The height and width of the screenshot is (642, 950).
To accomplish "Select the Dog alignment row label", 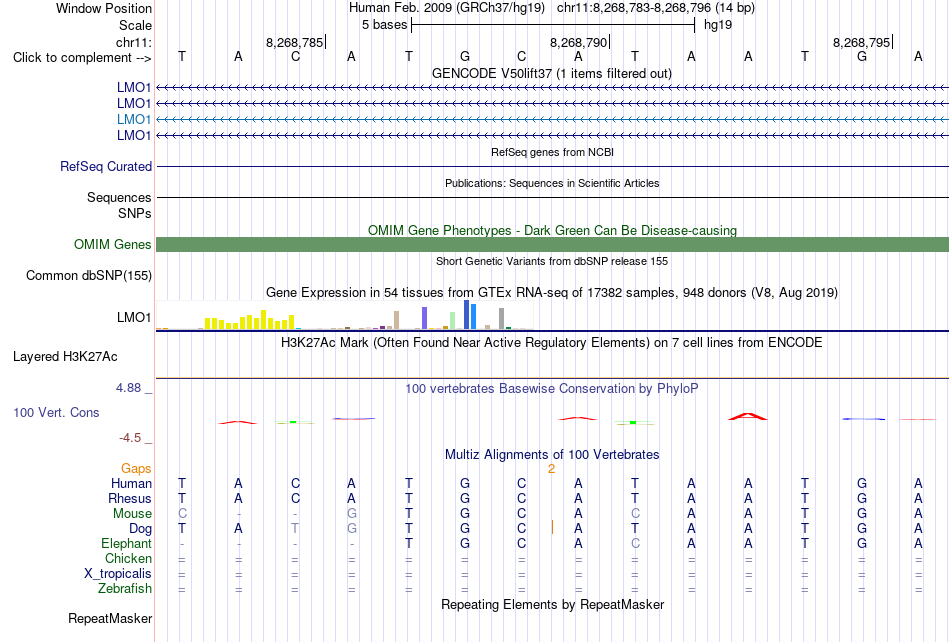I will 141,529.
